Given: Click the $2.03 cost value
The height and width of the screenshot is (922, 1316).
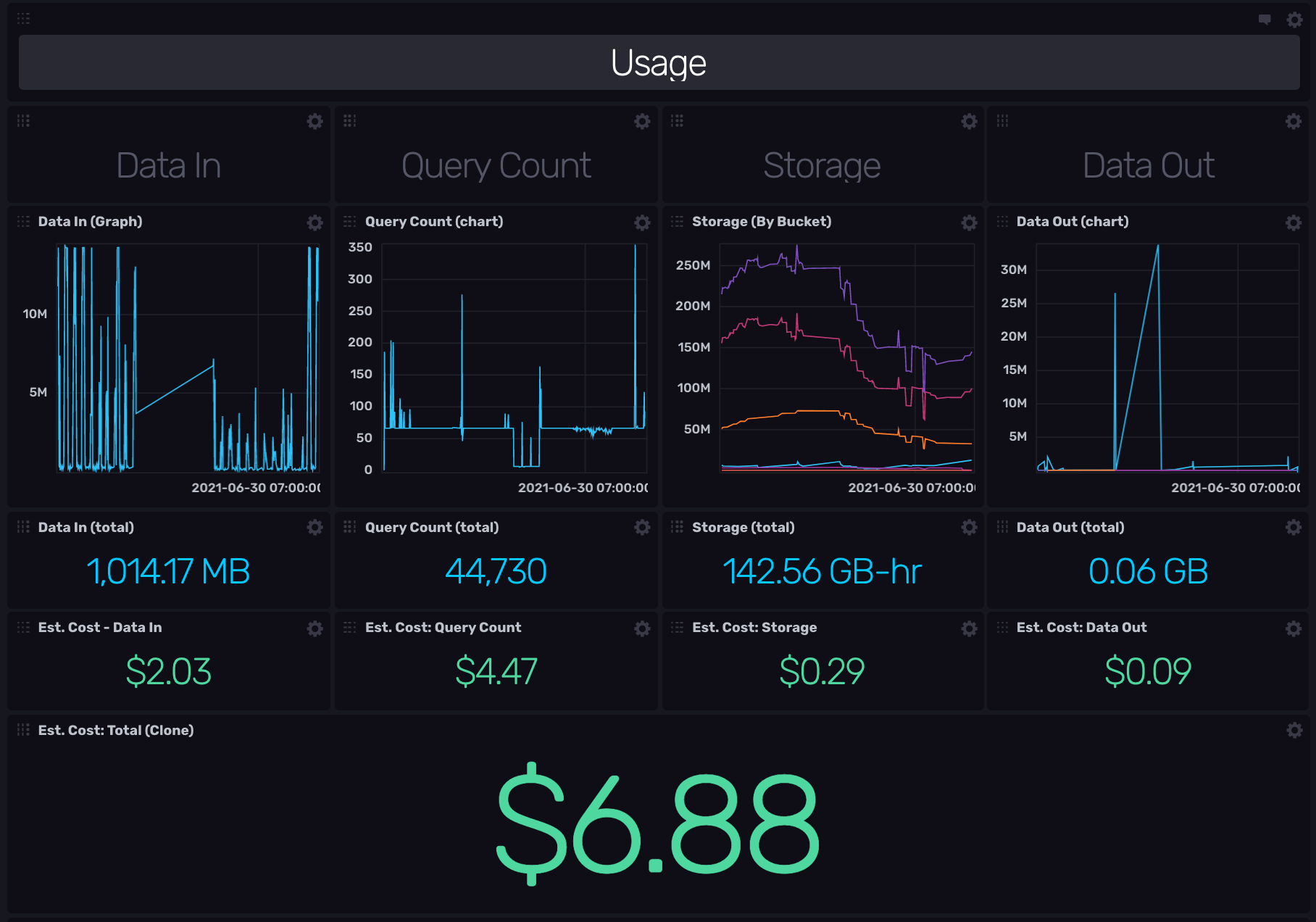Looking at the screenshot, I should pos(168,671).
